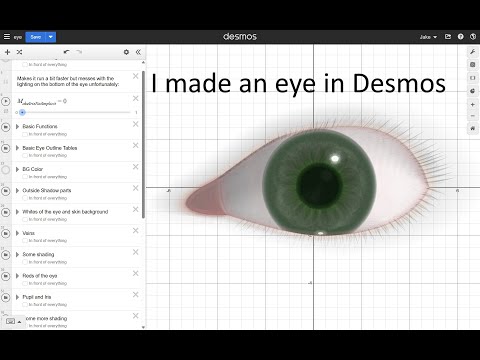This screenshot has height=360, width=480.
Task: Click the Save button
Action: click(36, 37)
